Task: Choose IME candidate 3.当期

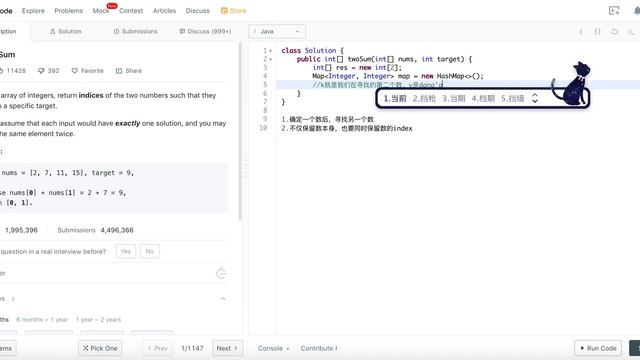Action: point(453,98)
